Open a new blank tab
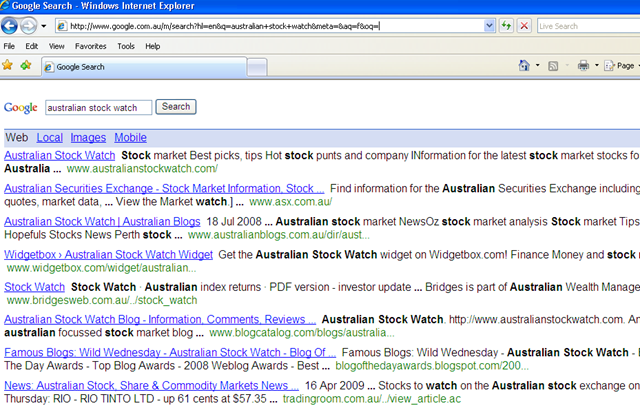640x408 pixels. click(257, 67)
